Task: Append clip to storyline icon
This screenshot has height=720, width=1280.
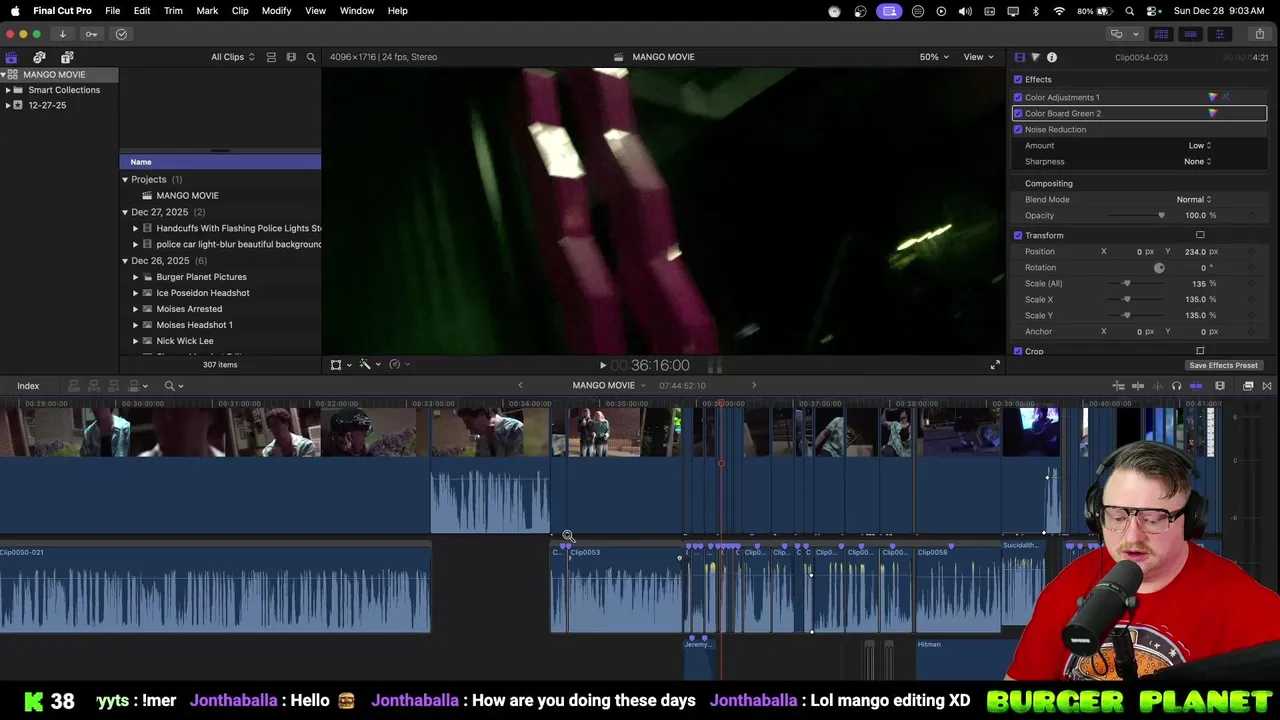Action: pyautogui.click(x=113, y=386)
